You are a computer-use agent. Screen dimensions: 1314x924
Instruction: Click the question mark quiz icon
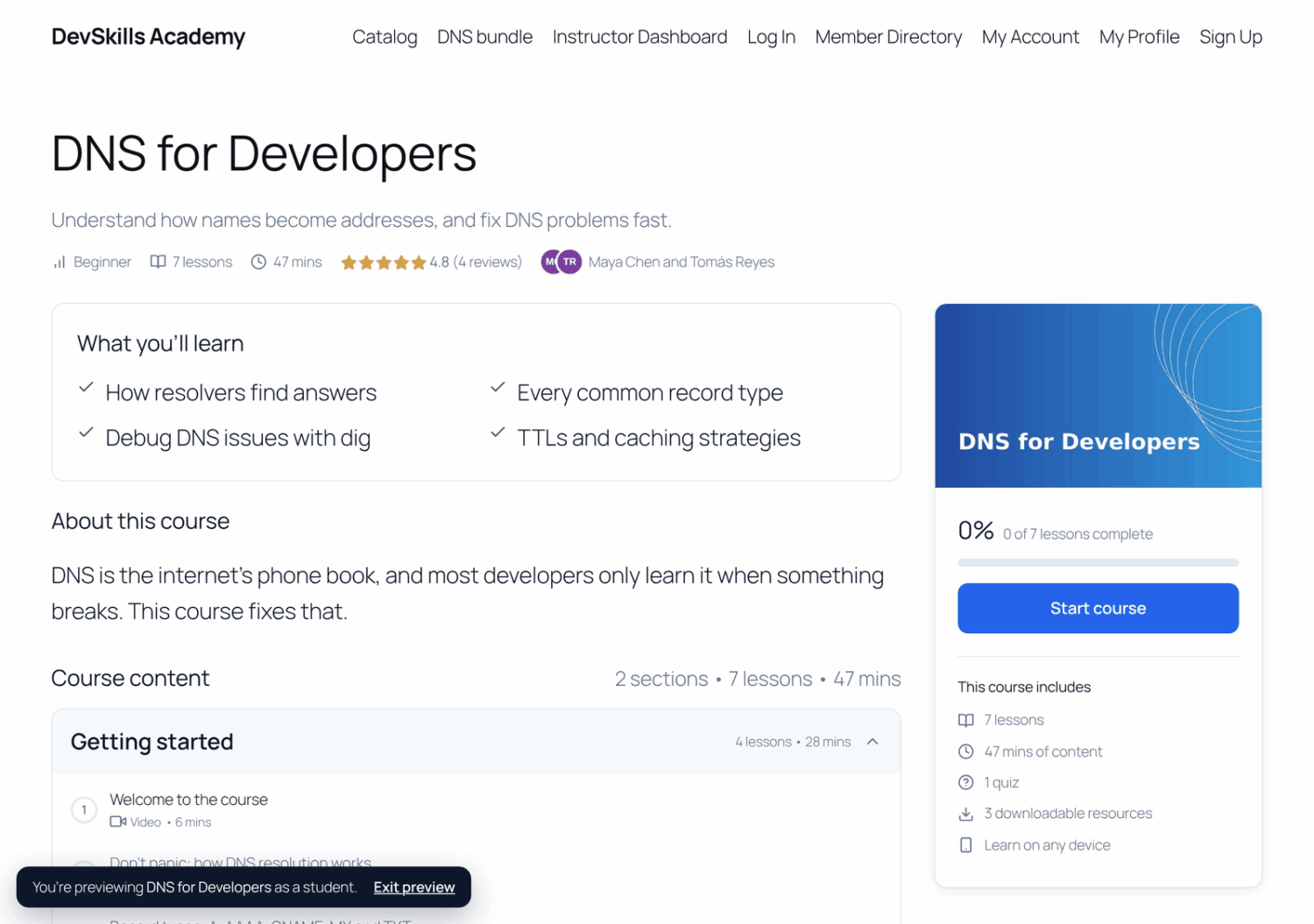point(966,782)
